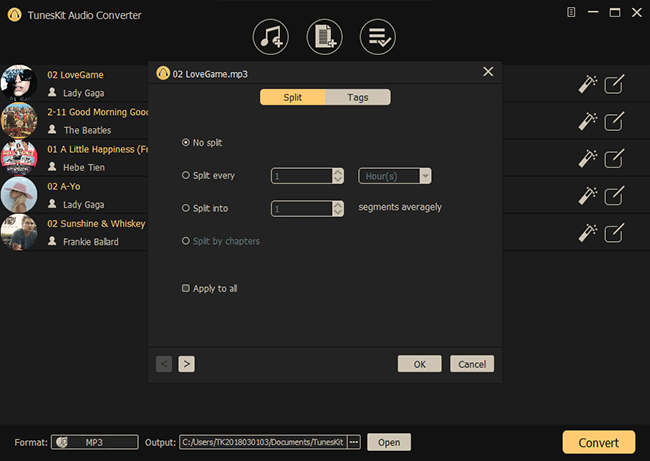Screen dimensions: 650x461
Task: Select the No split option
Action: point(202,143)
